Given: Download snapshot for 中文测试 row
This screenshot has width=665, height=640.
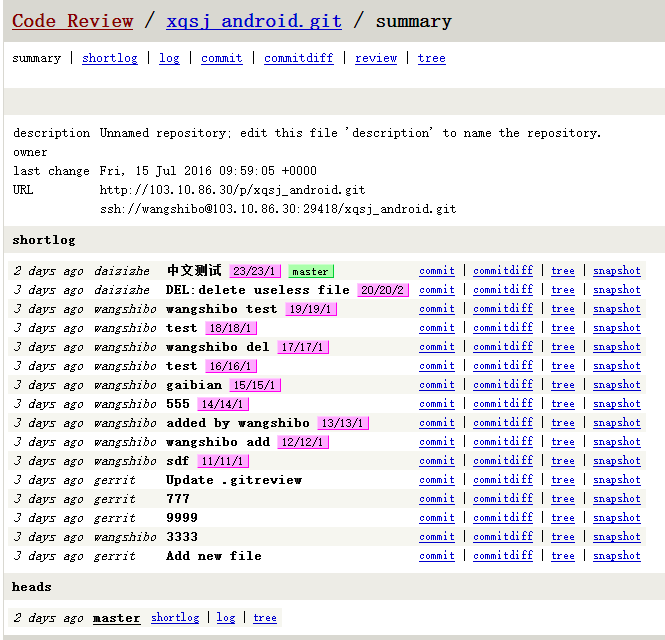Looking at the screenshot, I should [617, 271].
